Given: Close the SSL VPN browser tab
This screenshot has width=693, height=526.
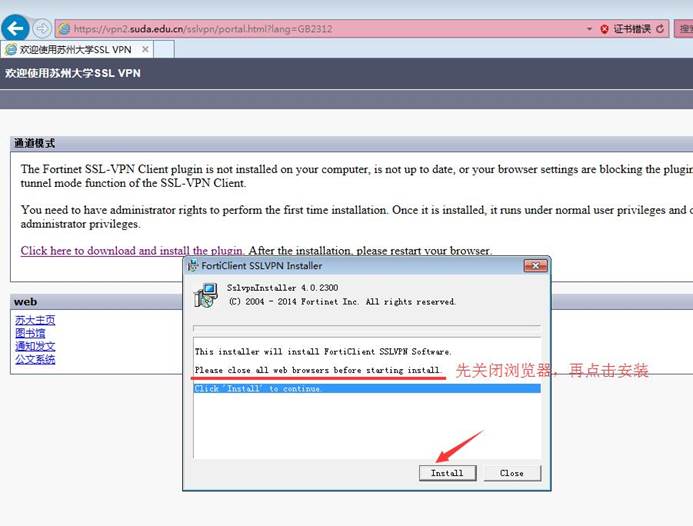Looking at the screenshot, I should click(x=144, y=49).
